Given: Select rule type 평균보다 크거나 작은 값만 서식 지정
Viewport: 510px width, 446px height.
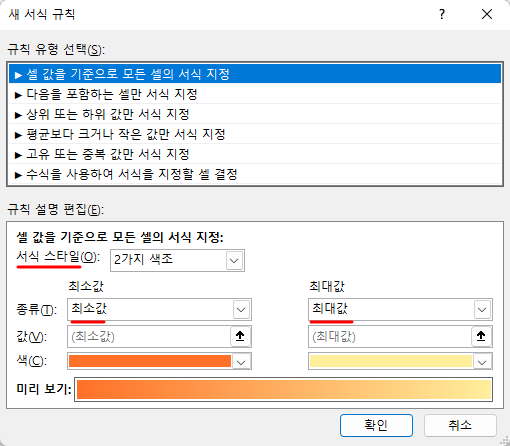Looking at the screenshot, I should pyautogui.click(x=255, y=134).
